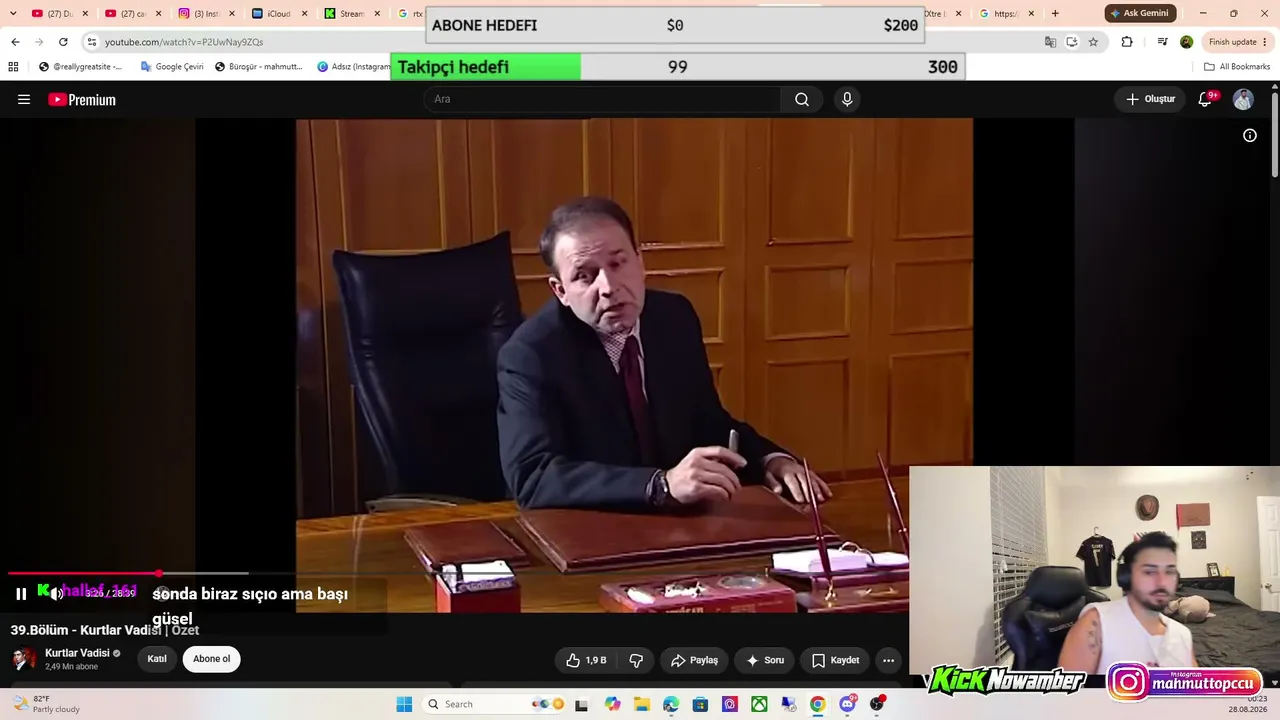
Task: Open Microsoft Edge from taskbar
Action: (x=670, y=704)
